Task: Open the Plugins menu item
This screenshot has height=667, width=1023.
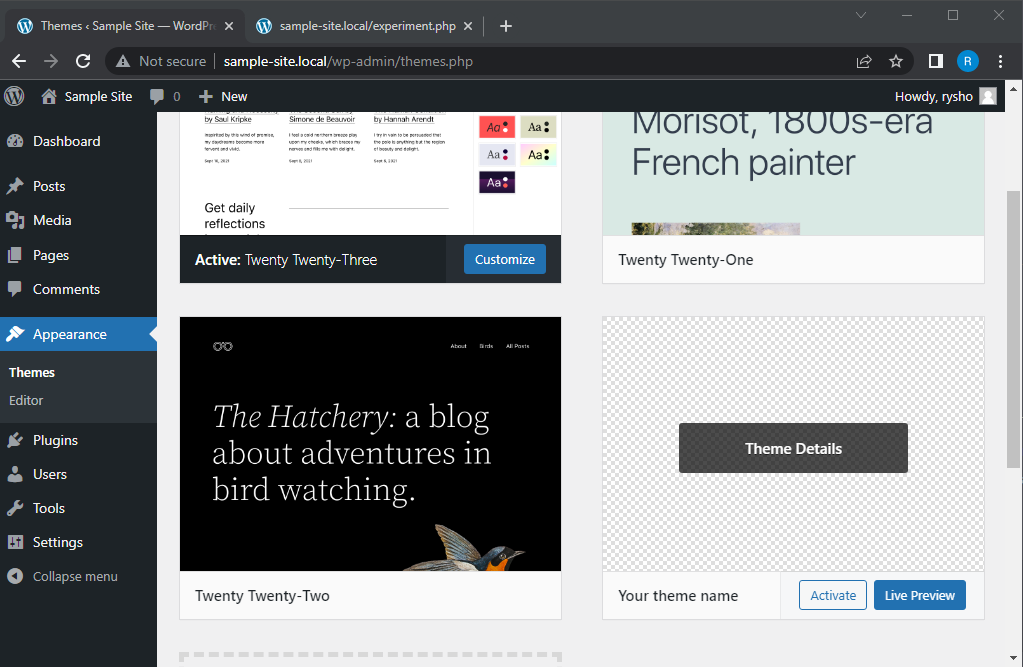Action: (x=78, y=441)
